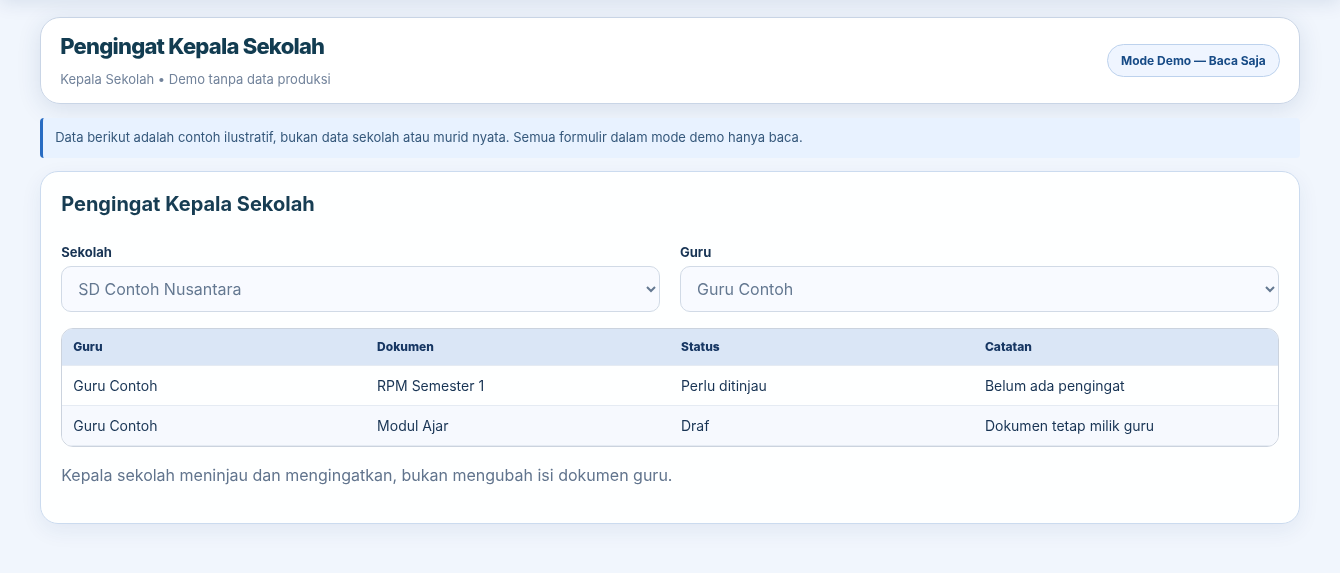Click the top page title Pengingat Kepala Sekolah
Viewport: 1340px width, 573px height.
pos(192,46)
